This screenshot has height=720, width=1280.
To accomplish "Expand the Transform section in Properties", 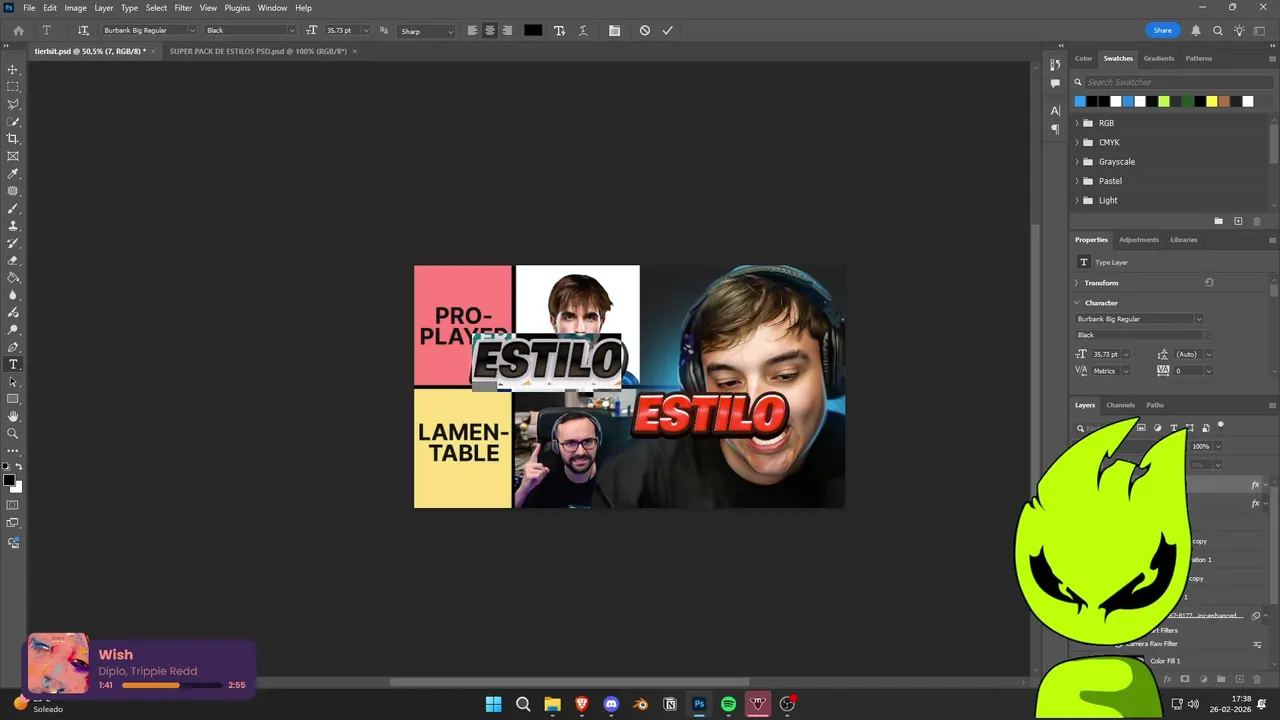I will [1077, 283].
